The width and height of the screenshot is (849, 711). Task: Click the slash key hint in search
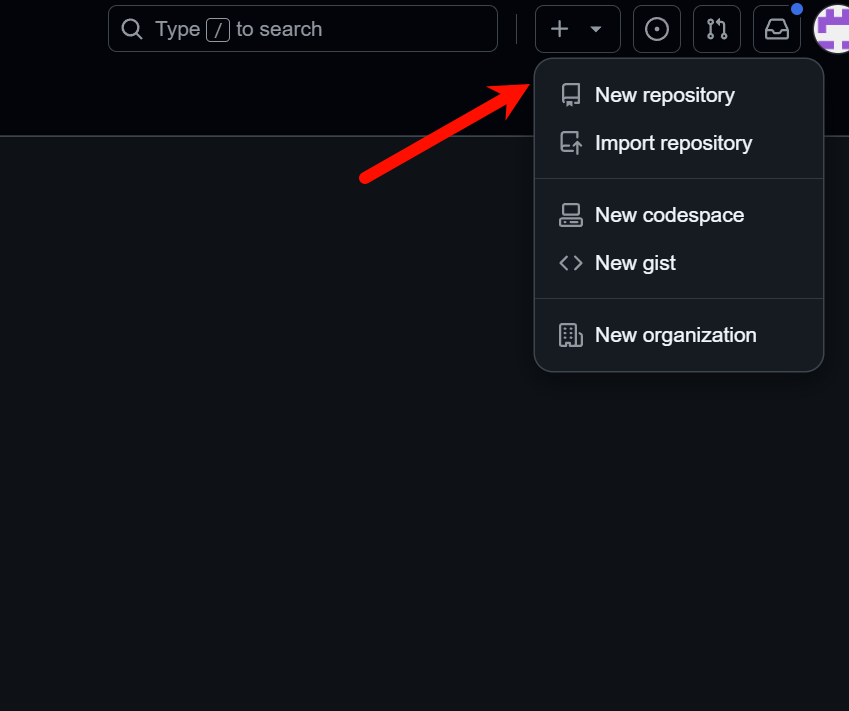click(218, 29)
